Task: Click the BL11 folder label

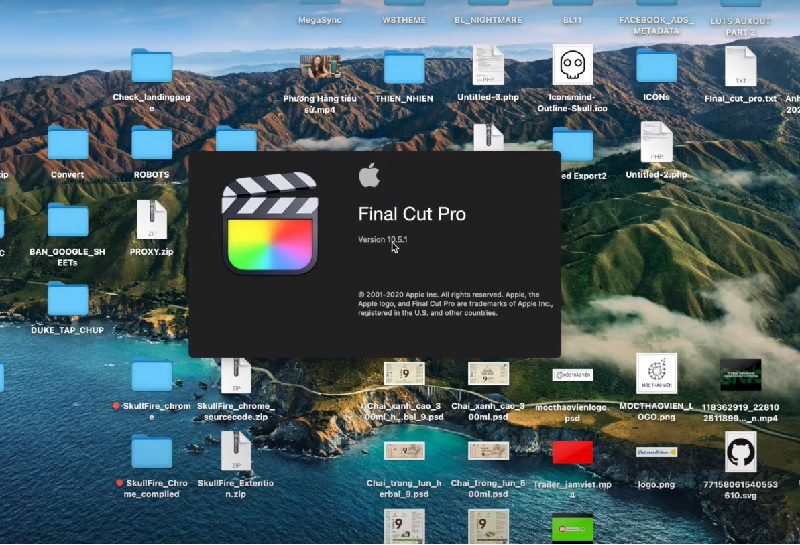Action: click(572, 20)
